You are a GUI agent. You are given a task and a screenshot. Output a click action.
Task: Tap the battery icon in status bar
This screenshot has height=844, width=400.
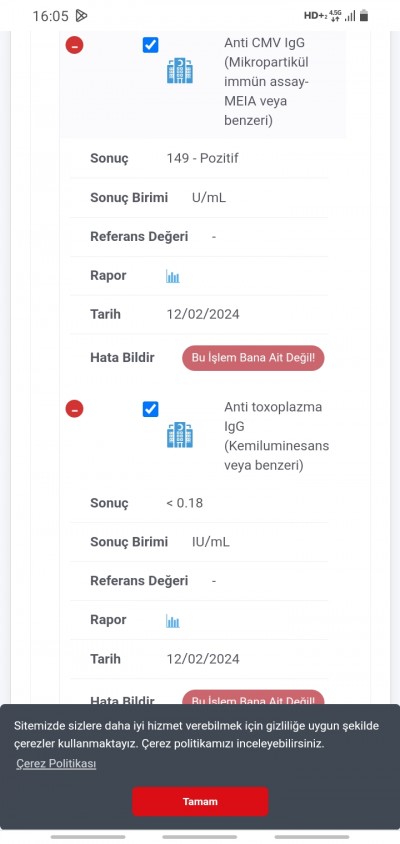(x=364, y=16)
